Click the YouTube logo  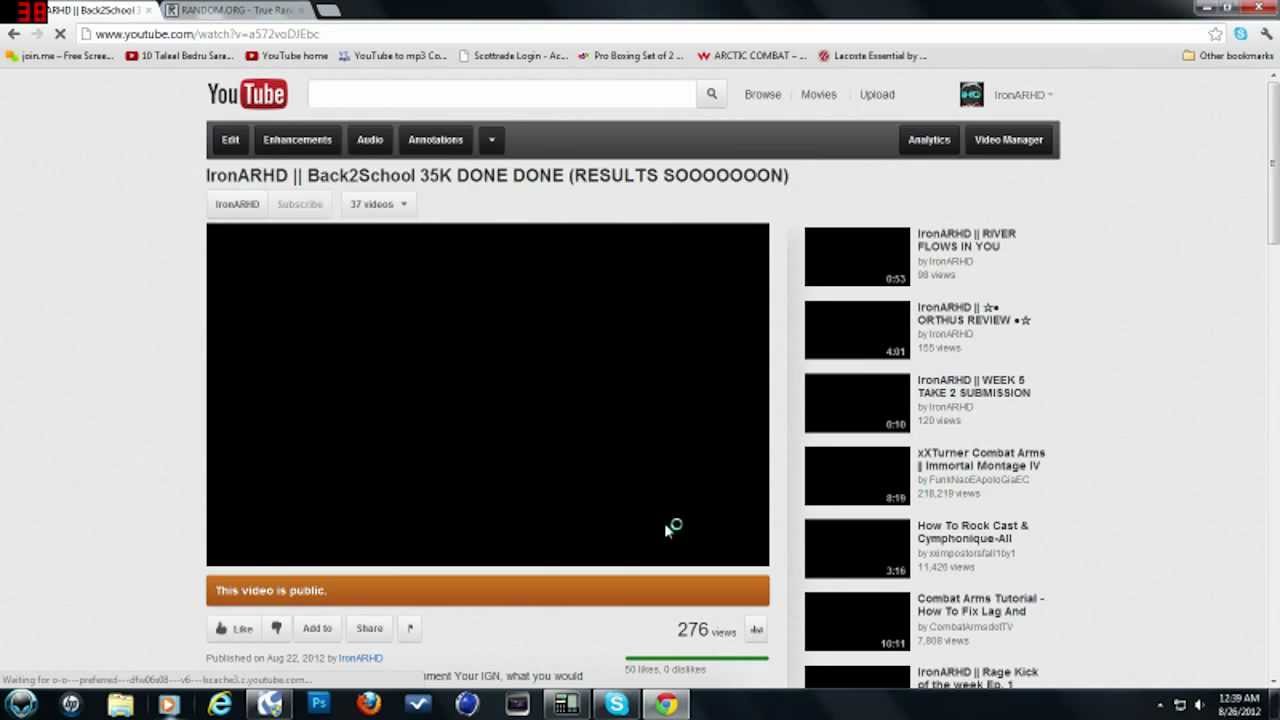coord(247,94)
